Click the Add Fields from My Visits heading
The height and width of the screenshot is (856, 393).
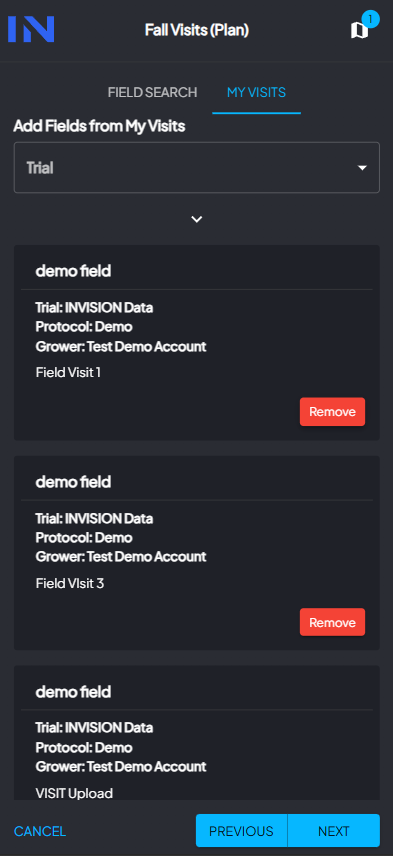point(99,126)
